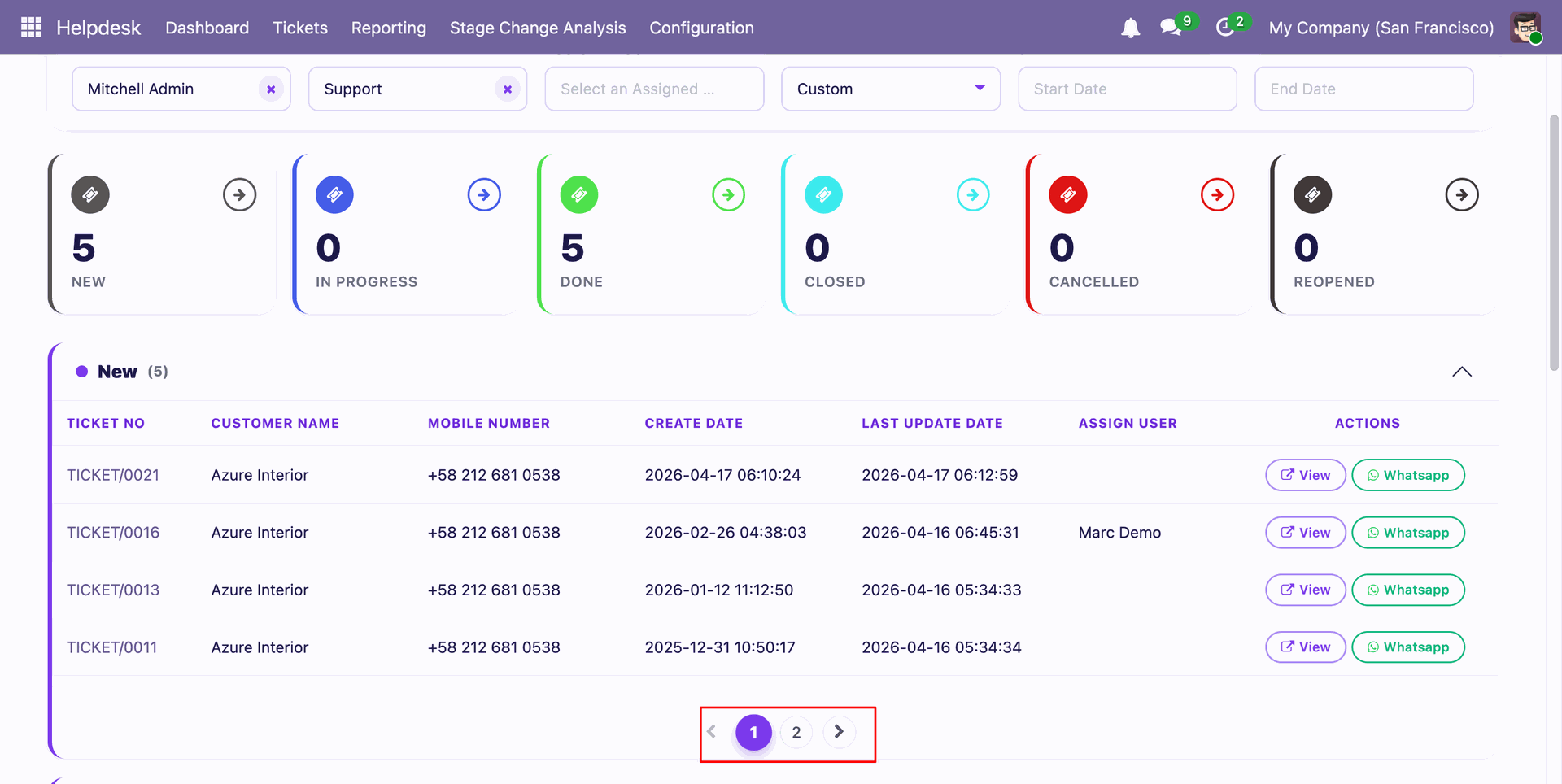Click the arrow icon on REOPENED card

pos(1462,194)
